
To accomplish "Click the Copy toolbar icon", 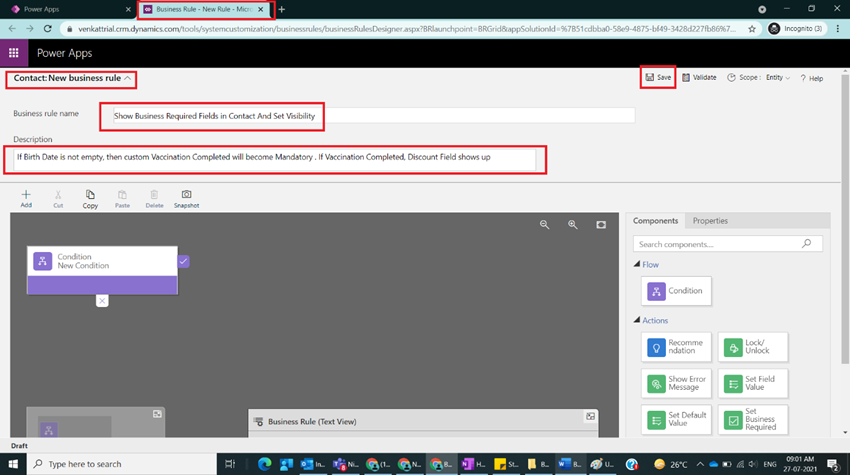I will pos(90,198).
